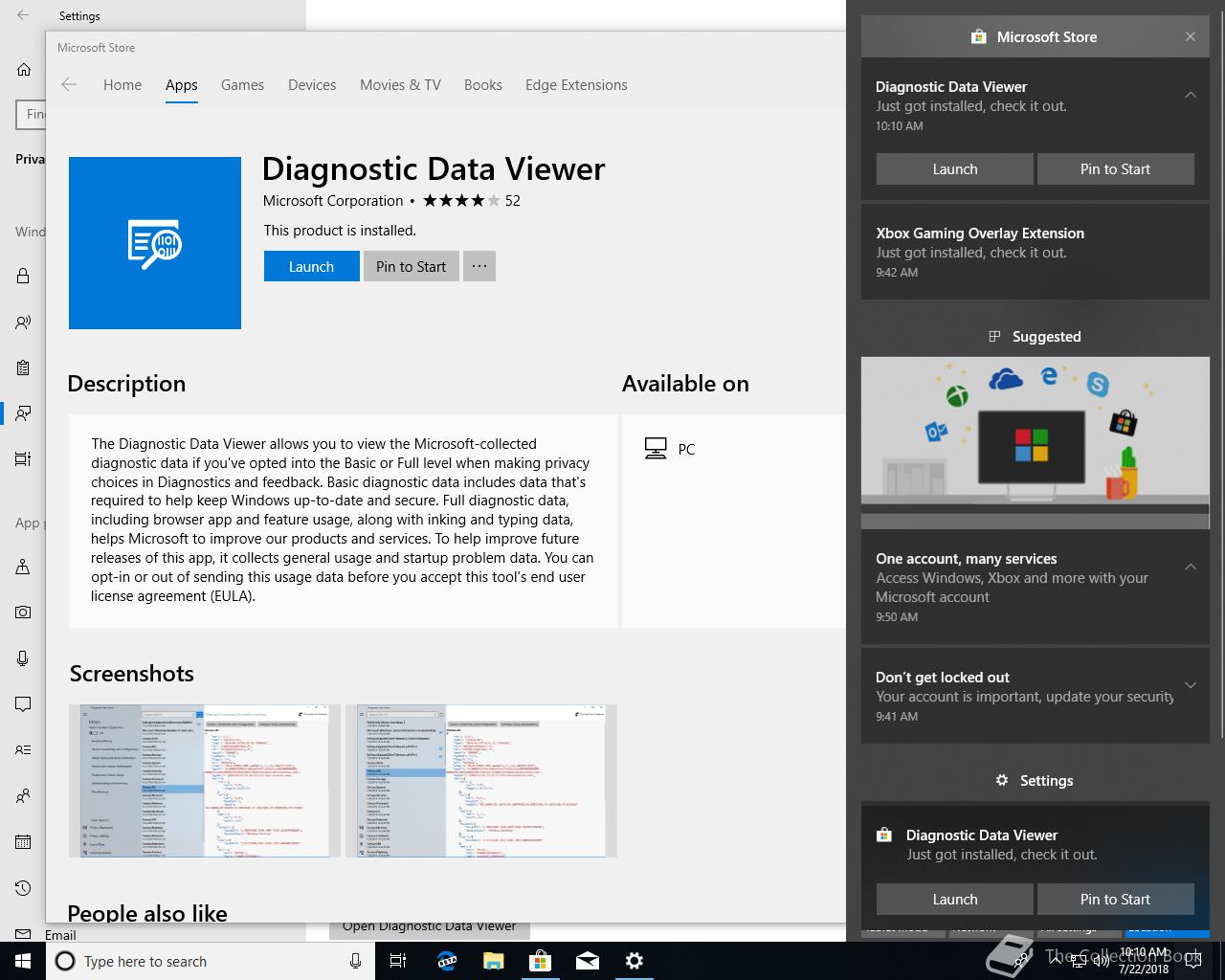This screenshot has width=1225, height=980.
Task: Click the Settings window back arrow
Action: tap(23, 15)
